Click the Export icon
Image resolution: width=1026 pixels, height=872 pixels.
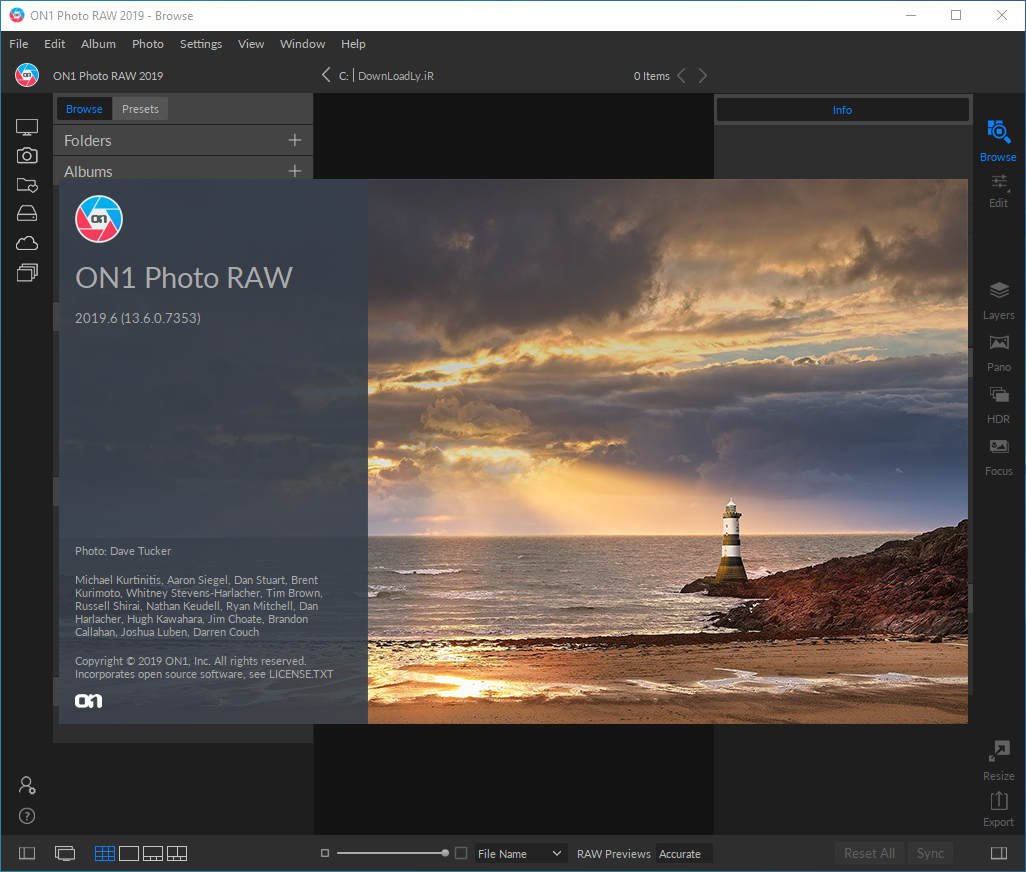pos(997,806)
